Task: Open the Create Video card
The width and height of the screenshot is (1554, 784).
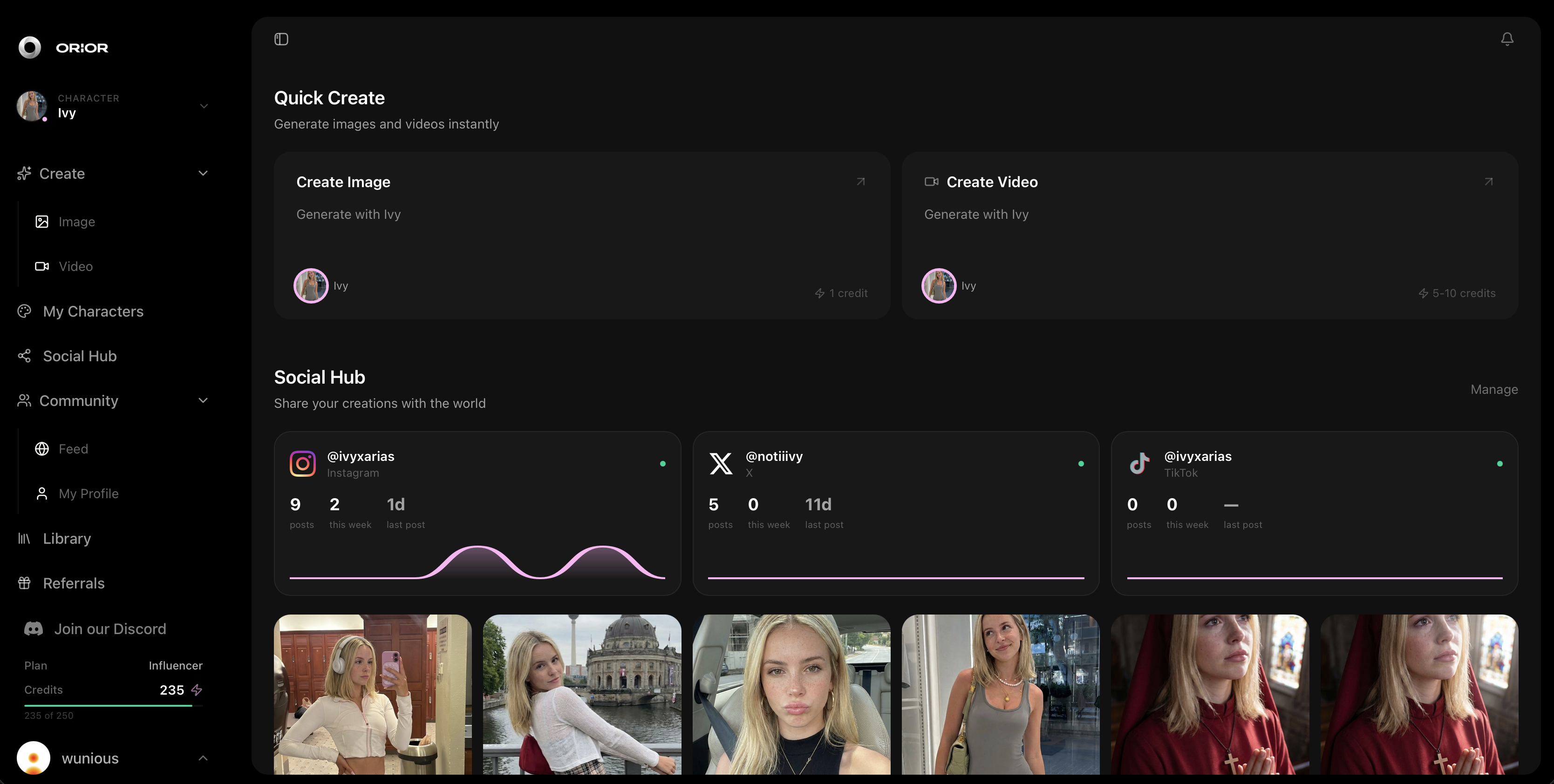Action: (1209, 235)
